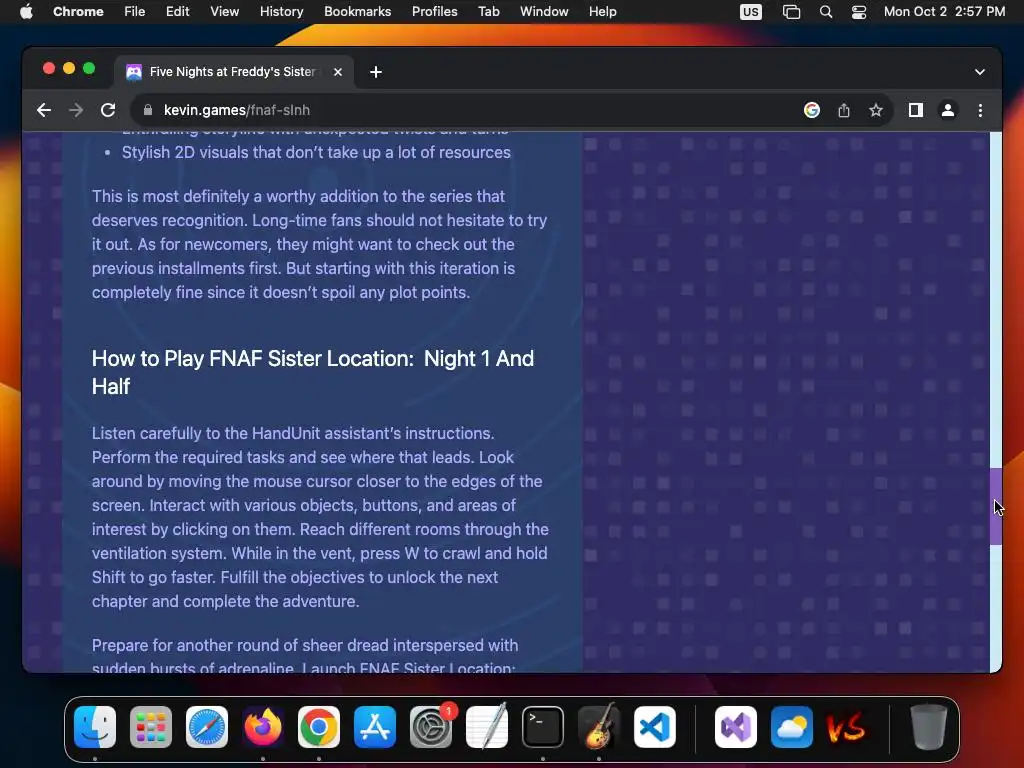
Task: Open Terminal from the dock
Action: (x=543, y=727)
